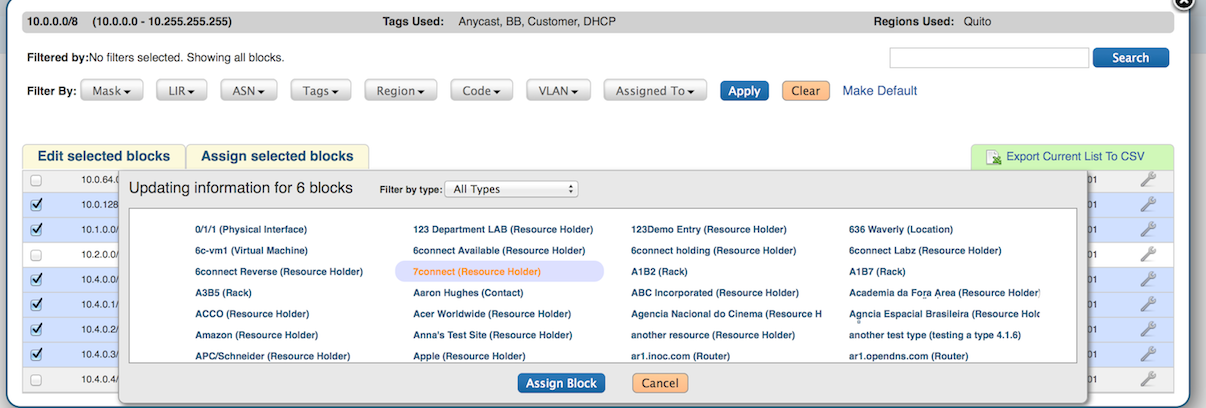Screen dimensions: 1206x408
Task: Click the CSV export spreadsheet icon
Action: [x=994, y=157]
